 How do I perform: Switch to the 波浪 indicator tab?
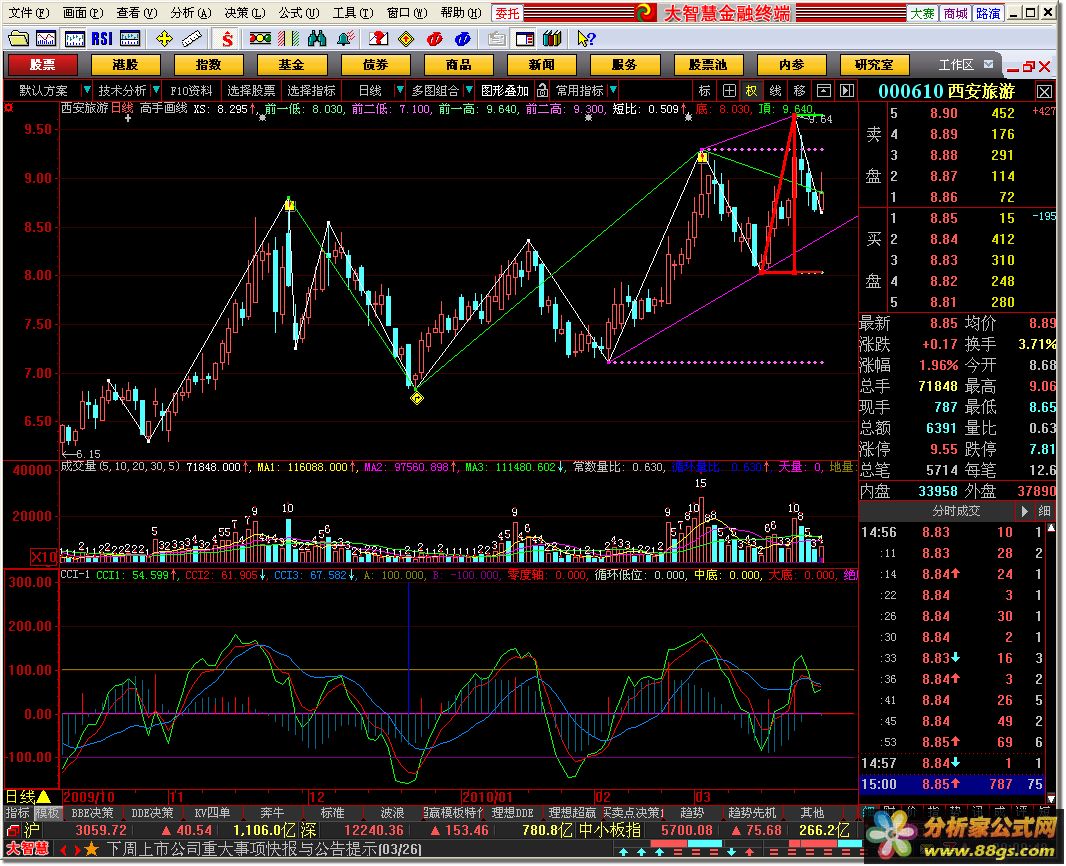click(392, 813)
